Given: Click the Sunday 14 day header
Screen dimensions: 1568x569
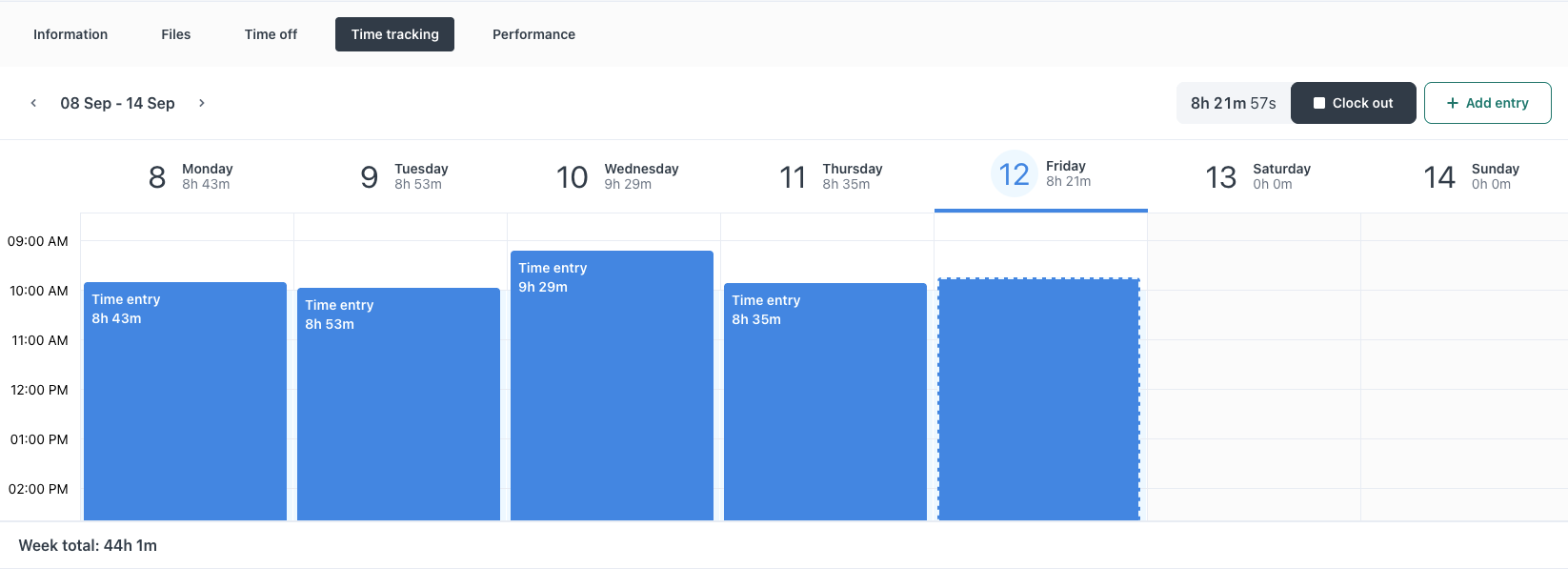Looking at the screenshot, I should pos(1470,176).
